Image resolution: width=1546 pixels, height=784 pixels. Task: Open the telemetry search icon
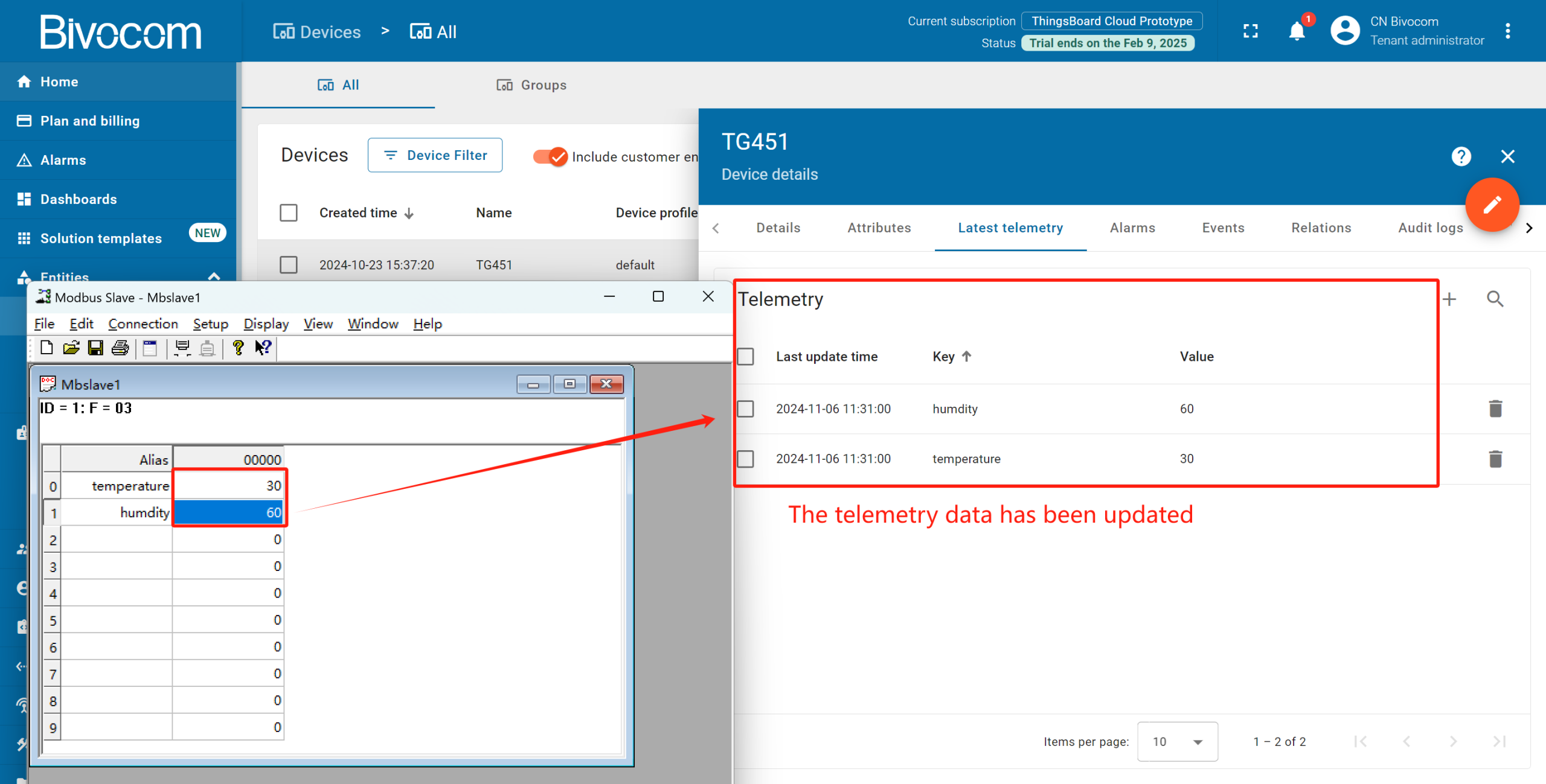(1495, 299)
